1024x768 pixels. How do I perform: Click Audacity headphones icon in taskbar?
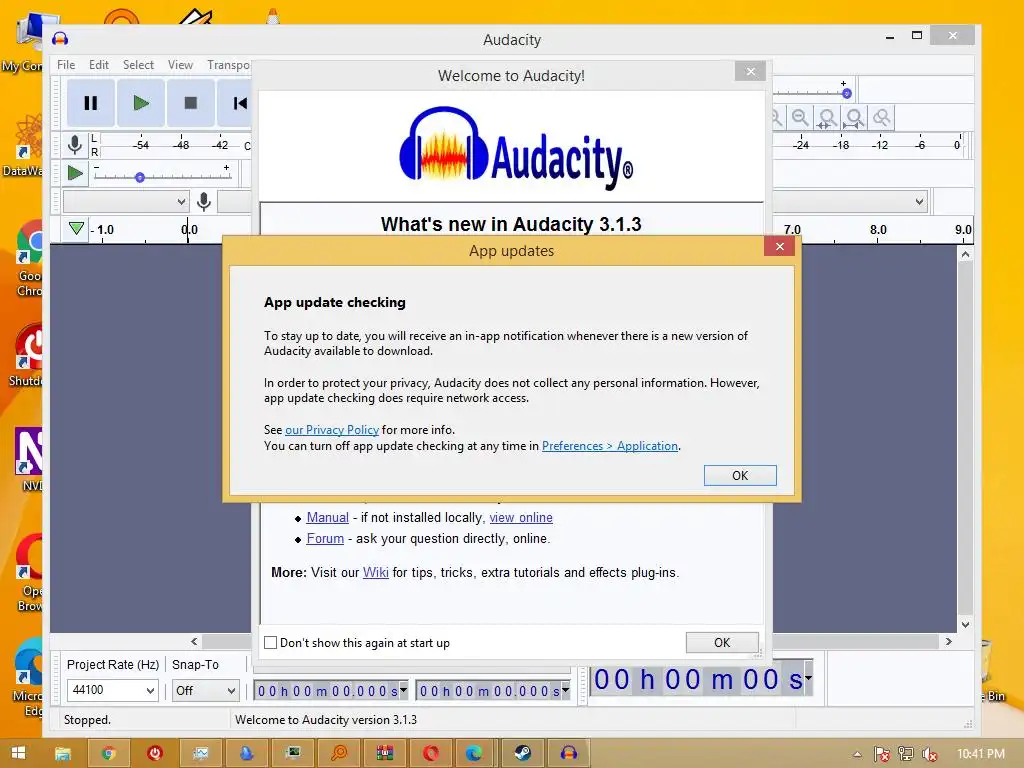(x=569, y=754)
